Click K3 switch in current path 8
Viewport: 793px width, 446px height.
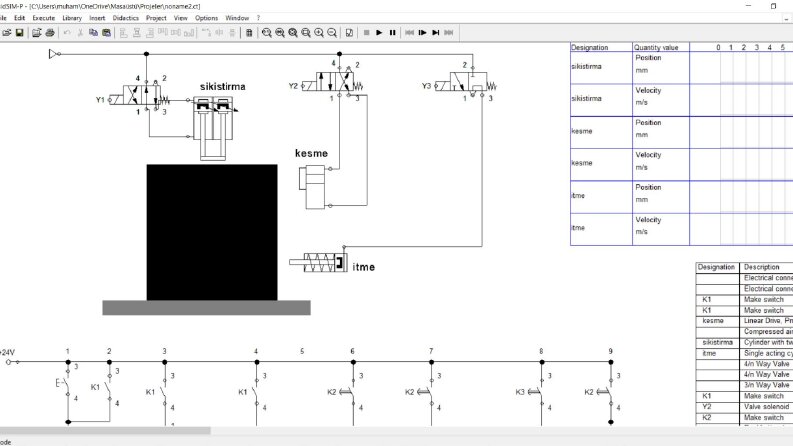pos(534,392)
